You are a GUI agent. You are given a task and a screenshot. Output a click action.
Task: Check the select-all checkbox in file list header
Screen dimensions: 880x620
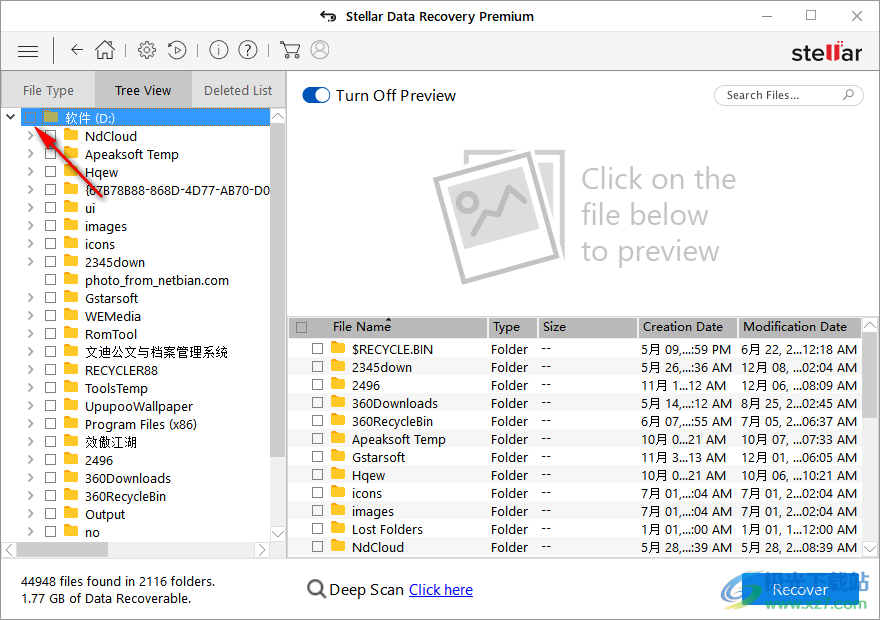point(301,327)
